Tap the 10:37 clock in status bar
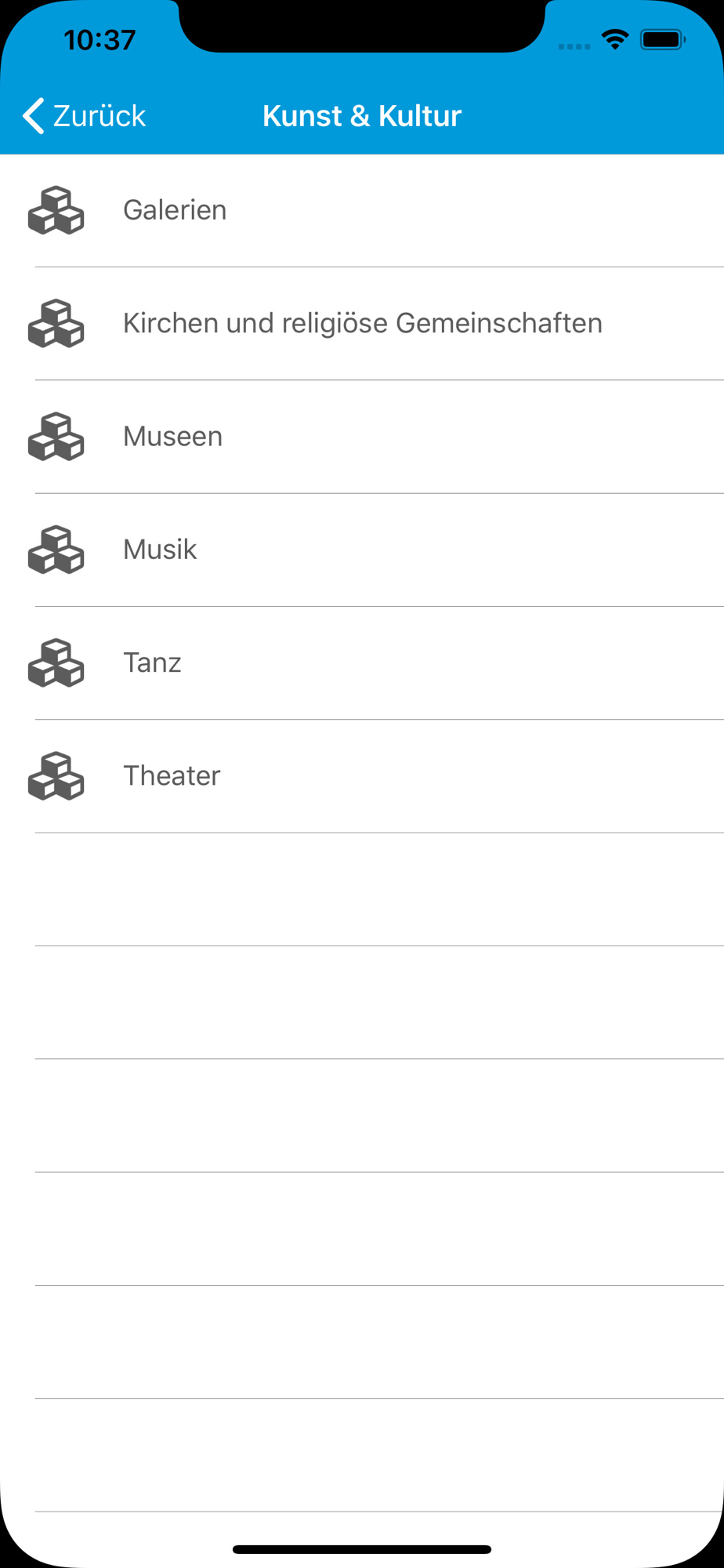This screenshot has height=1568, width=724. point(100,40)
